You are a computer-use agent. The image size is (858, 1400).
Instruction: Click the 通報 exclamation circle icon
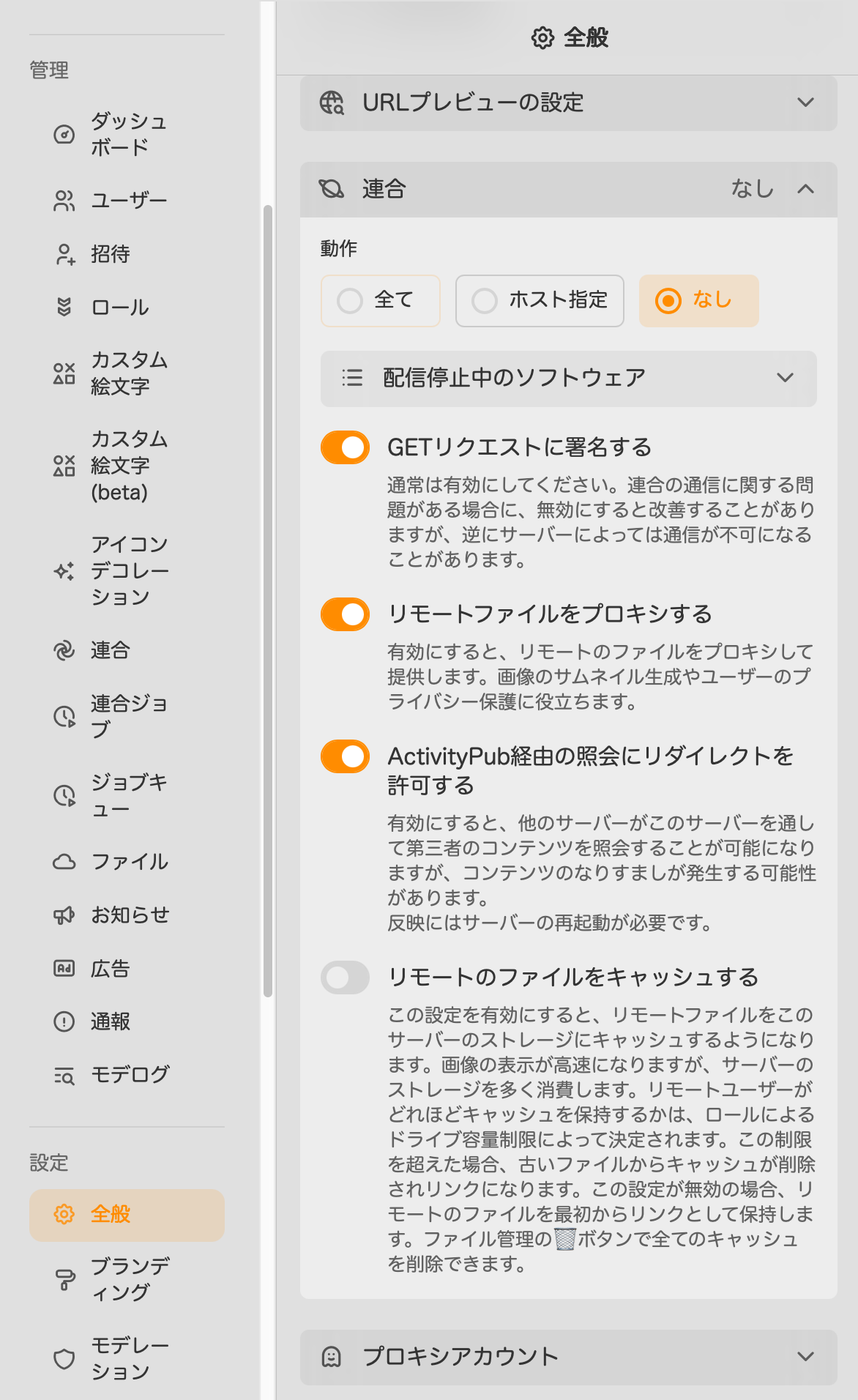64,1021
